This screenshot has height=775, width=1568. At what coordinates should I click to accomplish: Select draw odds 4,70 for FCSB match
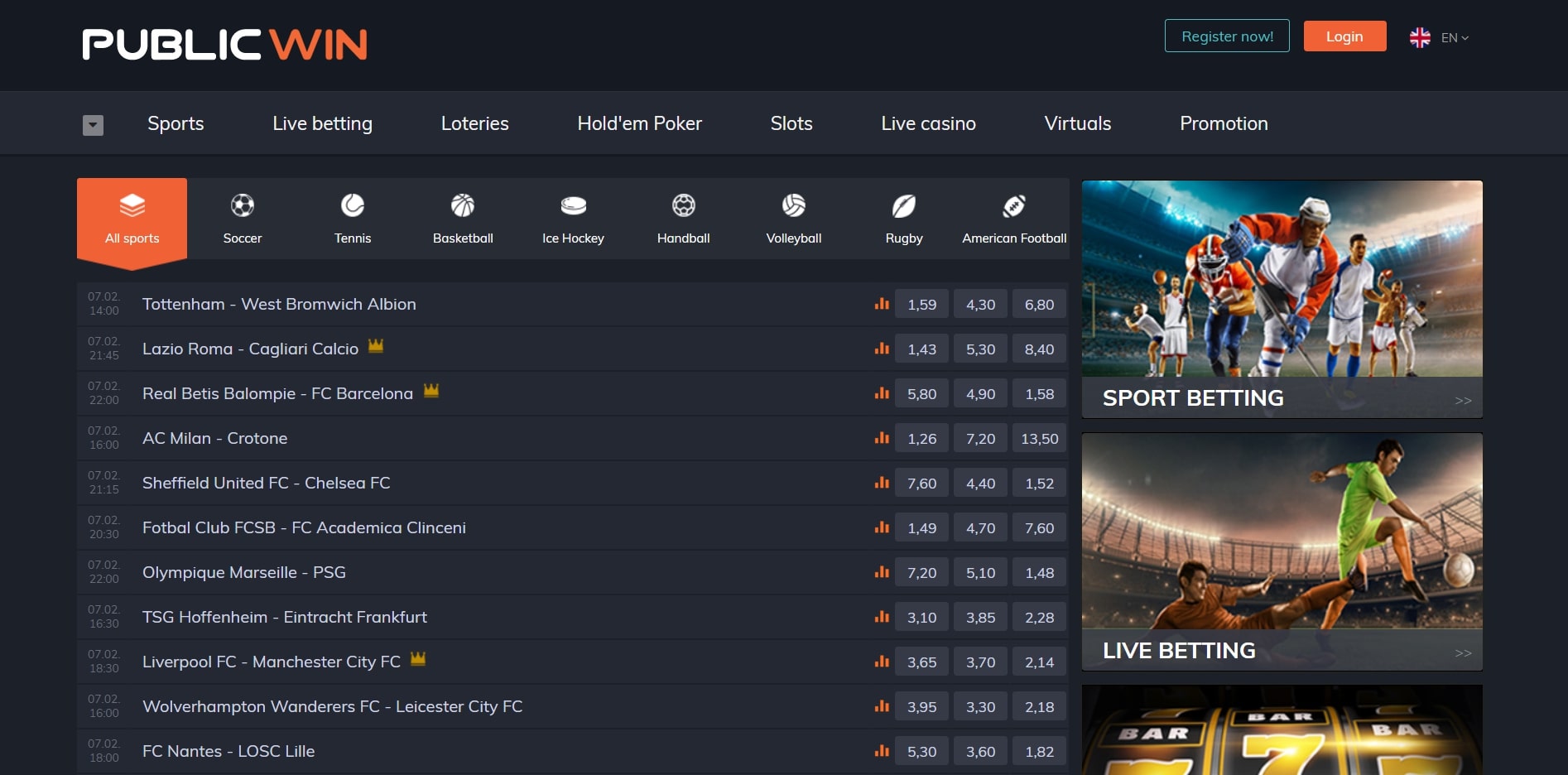980,527
